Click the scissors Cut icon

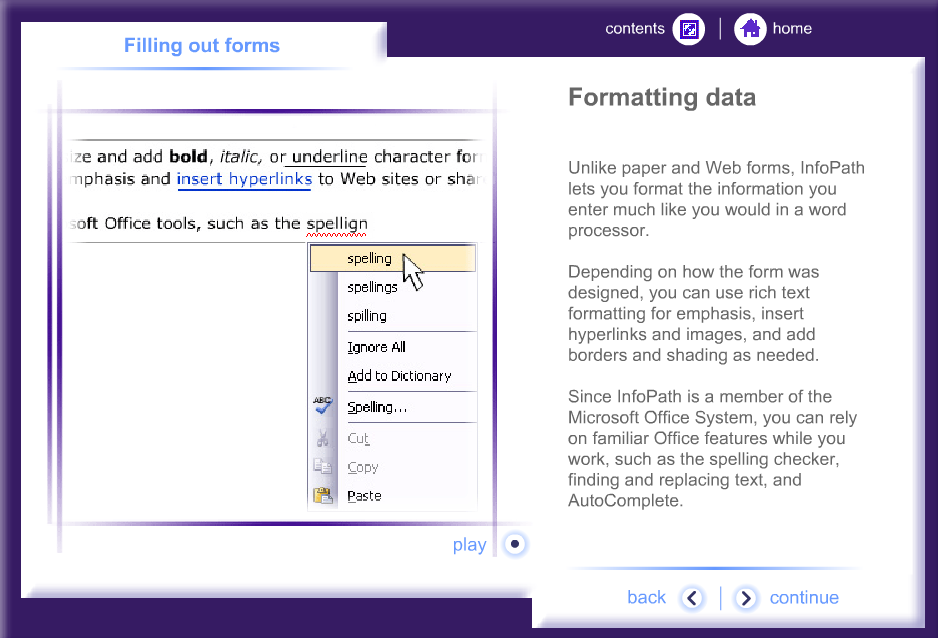click(x=323, y=439)
